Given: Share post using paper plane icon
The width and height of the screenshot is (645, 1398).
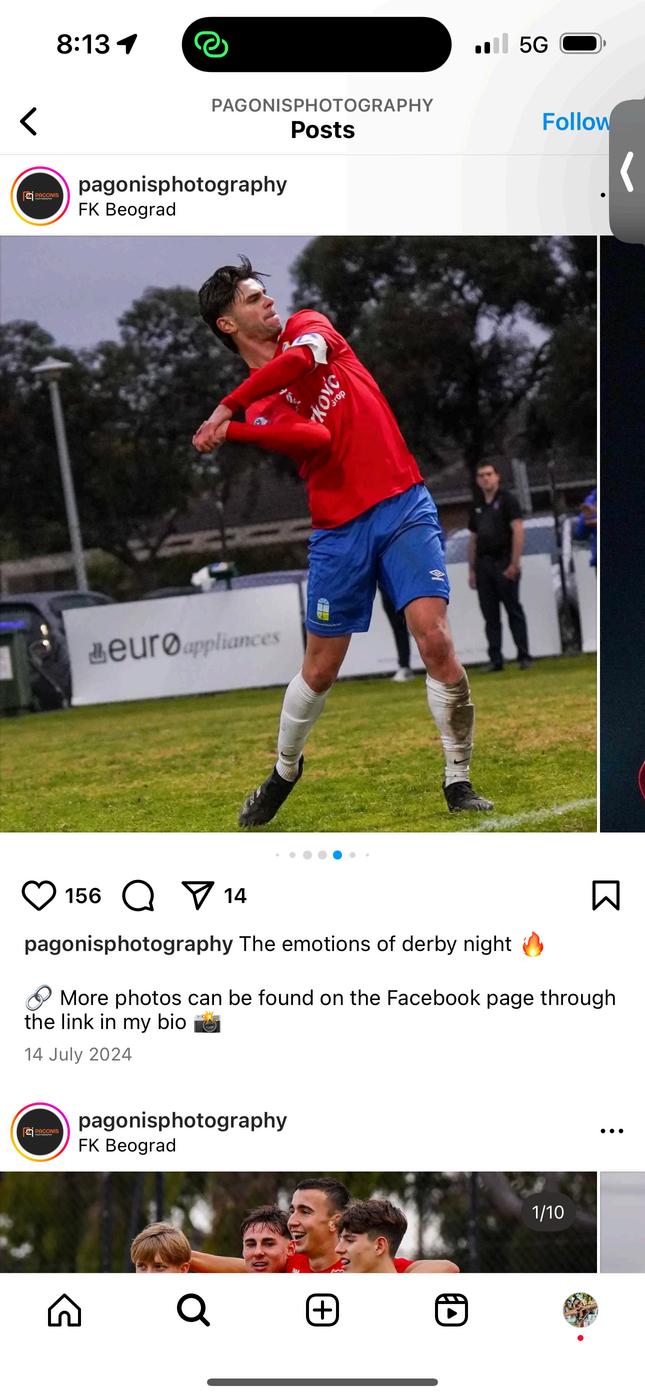Looking at the screenshot, I should click(x=198, y=895).
